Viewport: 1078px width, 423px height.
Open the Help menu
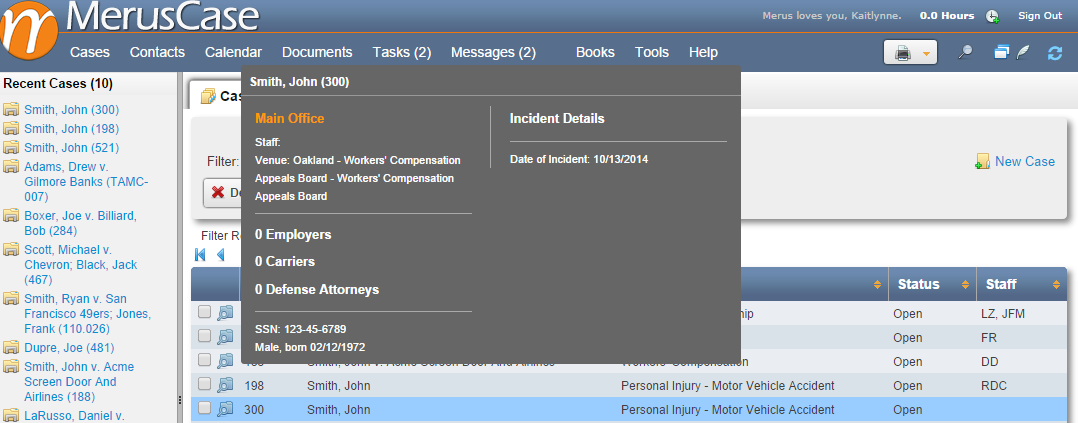tap(703, 52)
